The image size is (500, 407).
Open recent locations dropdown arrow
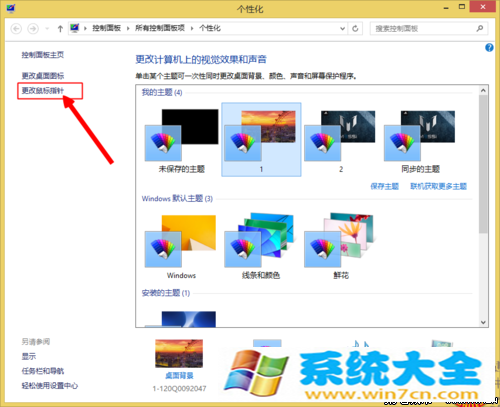(x=47, y=29)
